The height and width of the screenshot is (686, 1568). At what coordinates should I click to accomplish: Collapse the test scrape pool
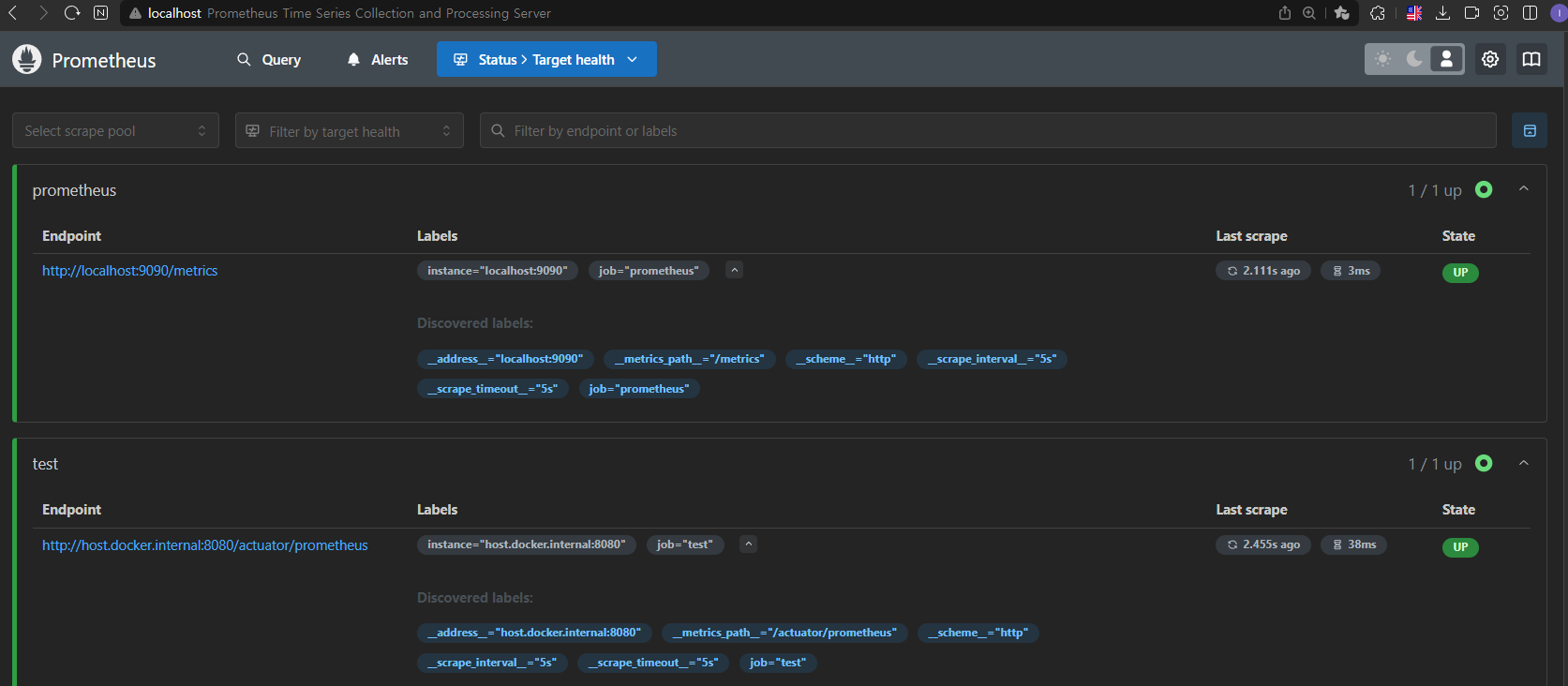point(1524,463)
